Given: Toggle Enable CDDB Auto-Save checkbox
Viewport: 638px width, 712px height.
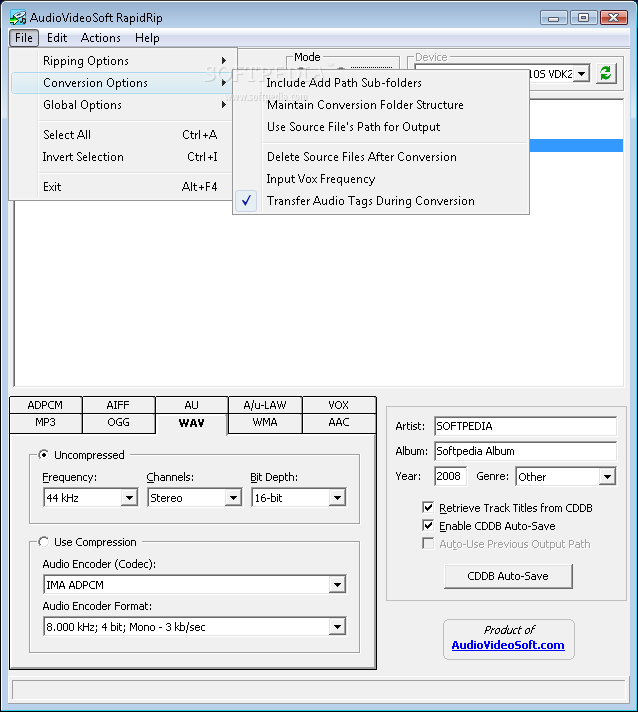Looking at the screenshot, I should 428,525.
